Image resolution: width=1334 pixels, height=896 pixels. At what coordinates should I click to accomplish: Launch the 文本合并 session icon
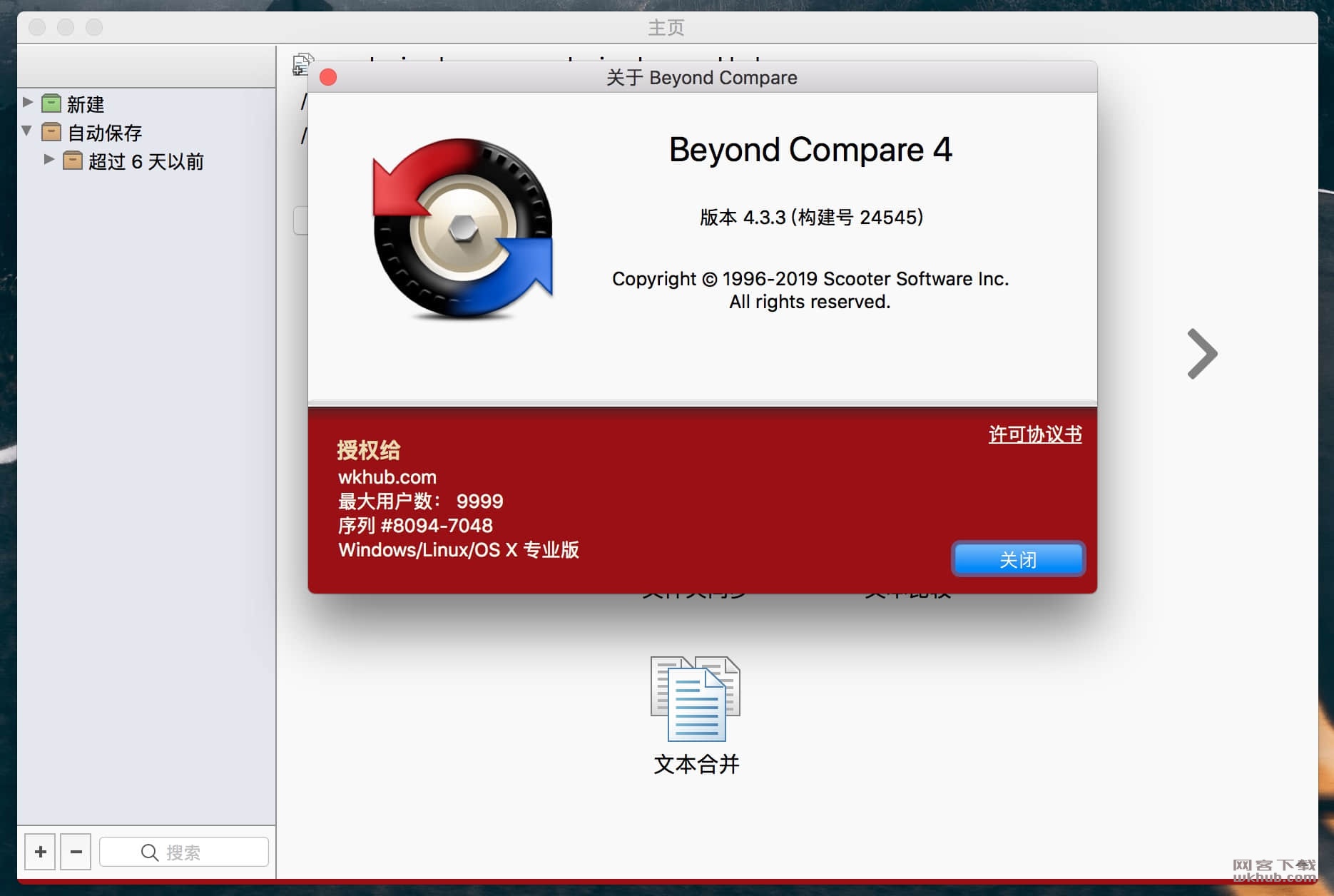pyautogui.click(x=696, y=698)
